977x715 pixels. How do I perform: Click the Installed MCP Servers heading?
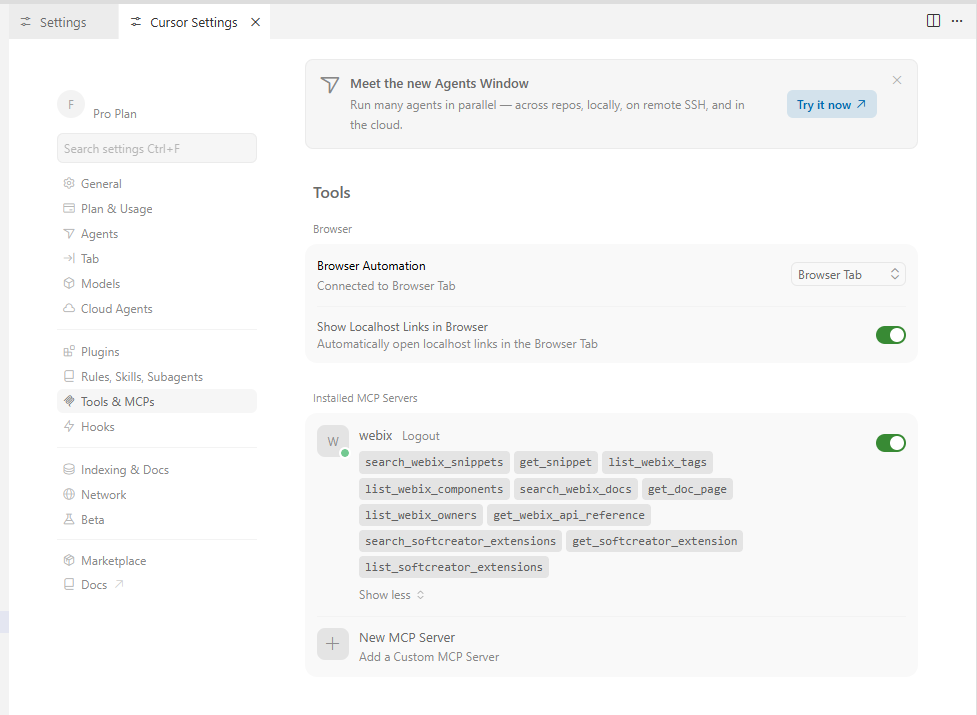point(365,398)
